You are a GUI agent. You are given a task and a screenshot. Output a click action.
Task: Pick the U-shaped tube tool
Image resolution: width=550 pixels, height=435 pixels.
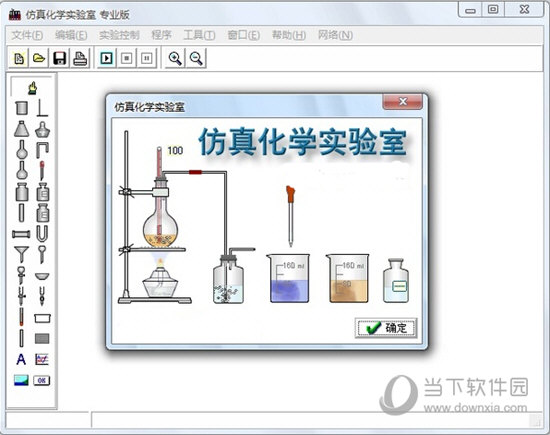[42, 234]
